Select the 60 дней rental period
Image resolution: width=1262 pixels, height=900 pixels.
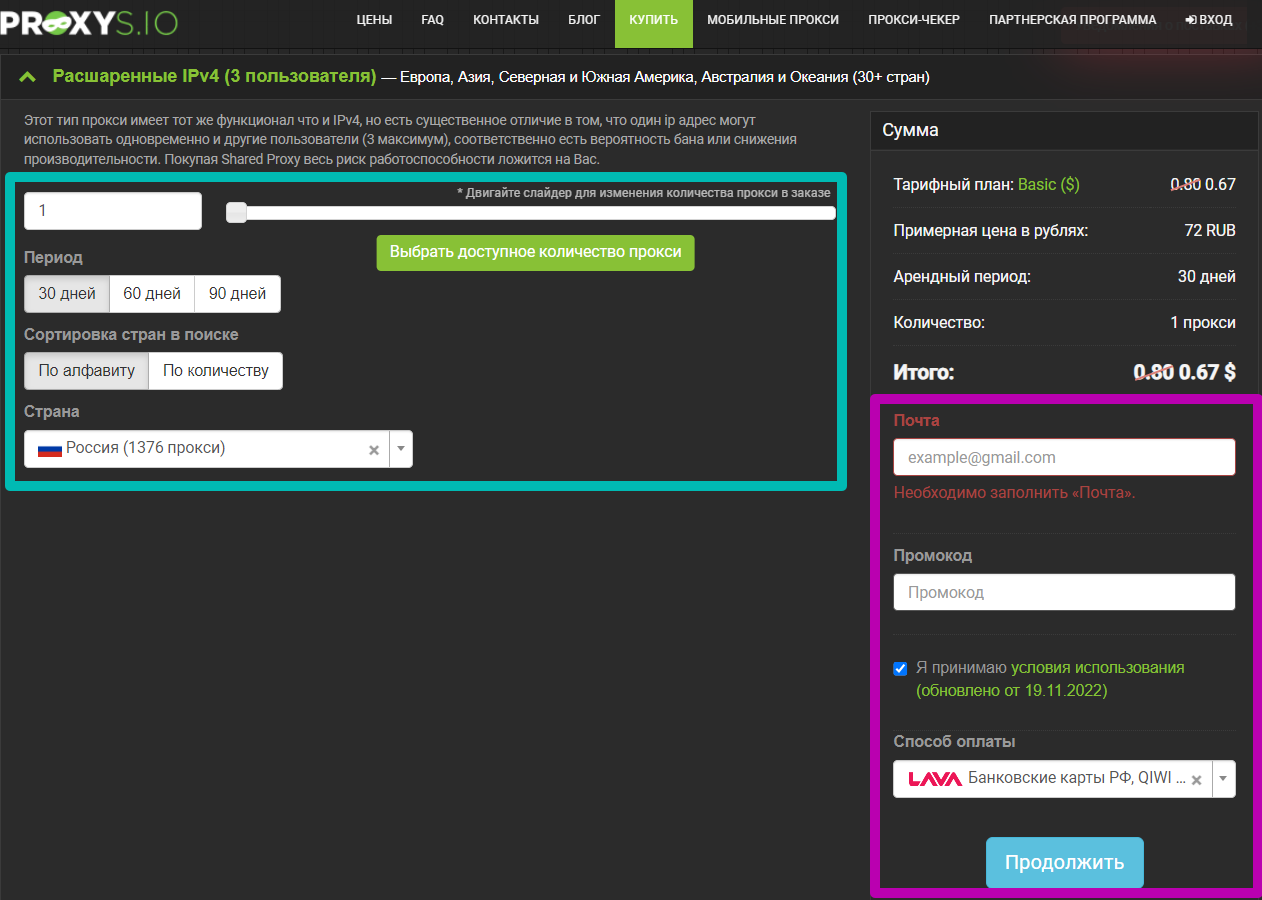click(152, 294)
